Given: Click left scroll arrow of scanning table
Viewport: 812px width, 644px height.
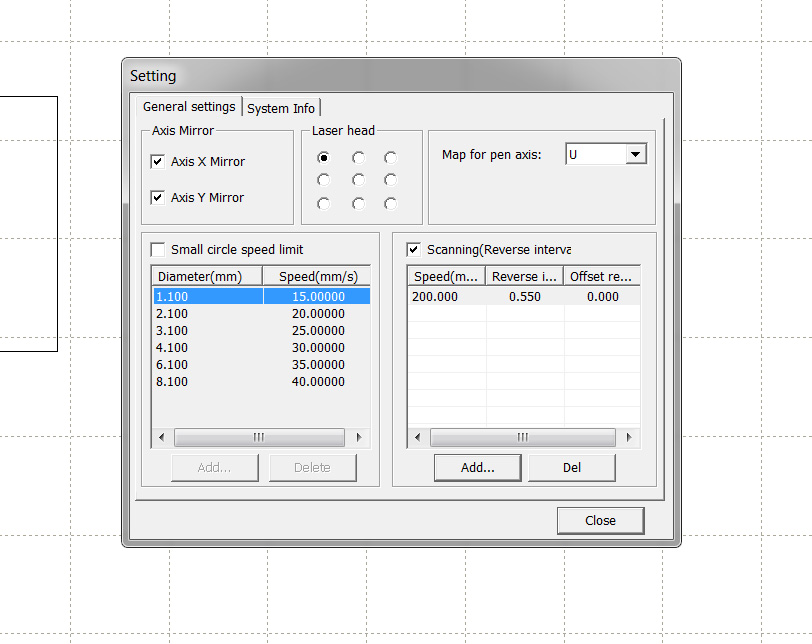Looking at the screenshot, I should click(x=418, y=437).
